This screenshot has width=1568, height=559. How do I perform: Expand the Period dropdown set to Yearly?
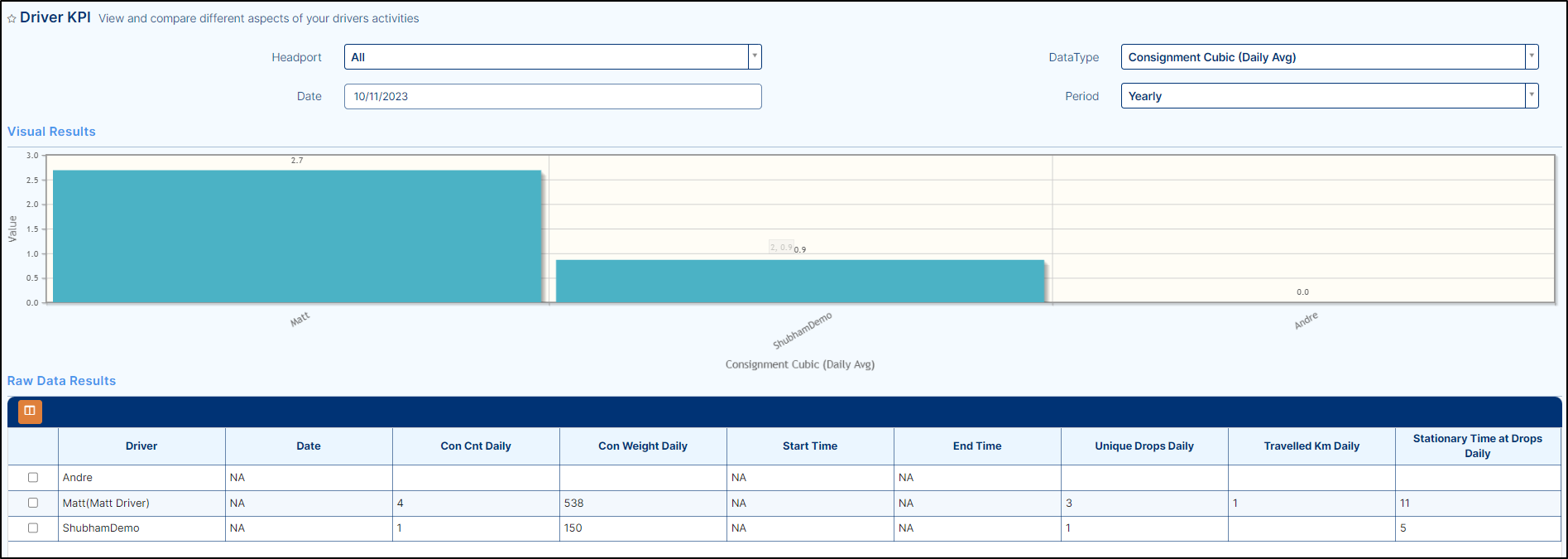point(1531,96)
